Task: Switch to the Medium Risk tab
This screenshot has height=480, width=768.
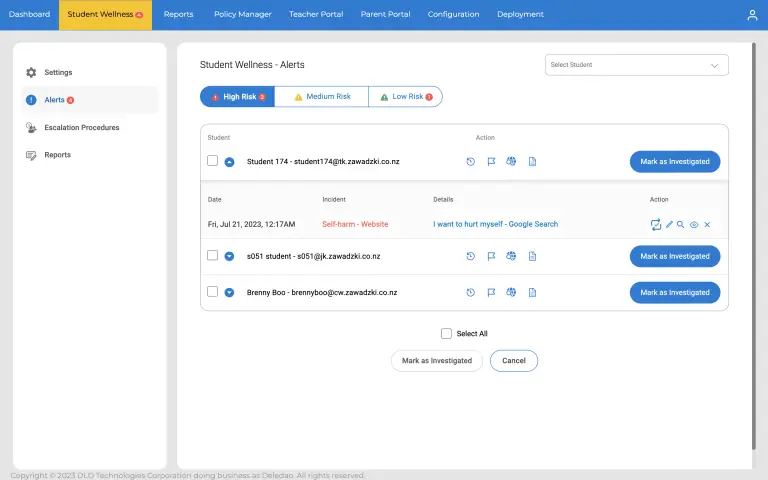Action: [321, 96]
